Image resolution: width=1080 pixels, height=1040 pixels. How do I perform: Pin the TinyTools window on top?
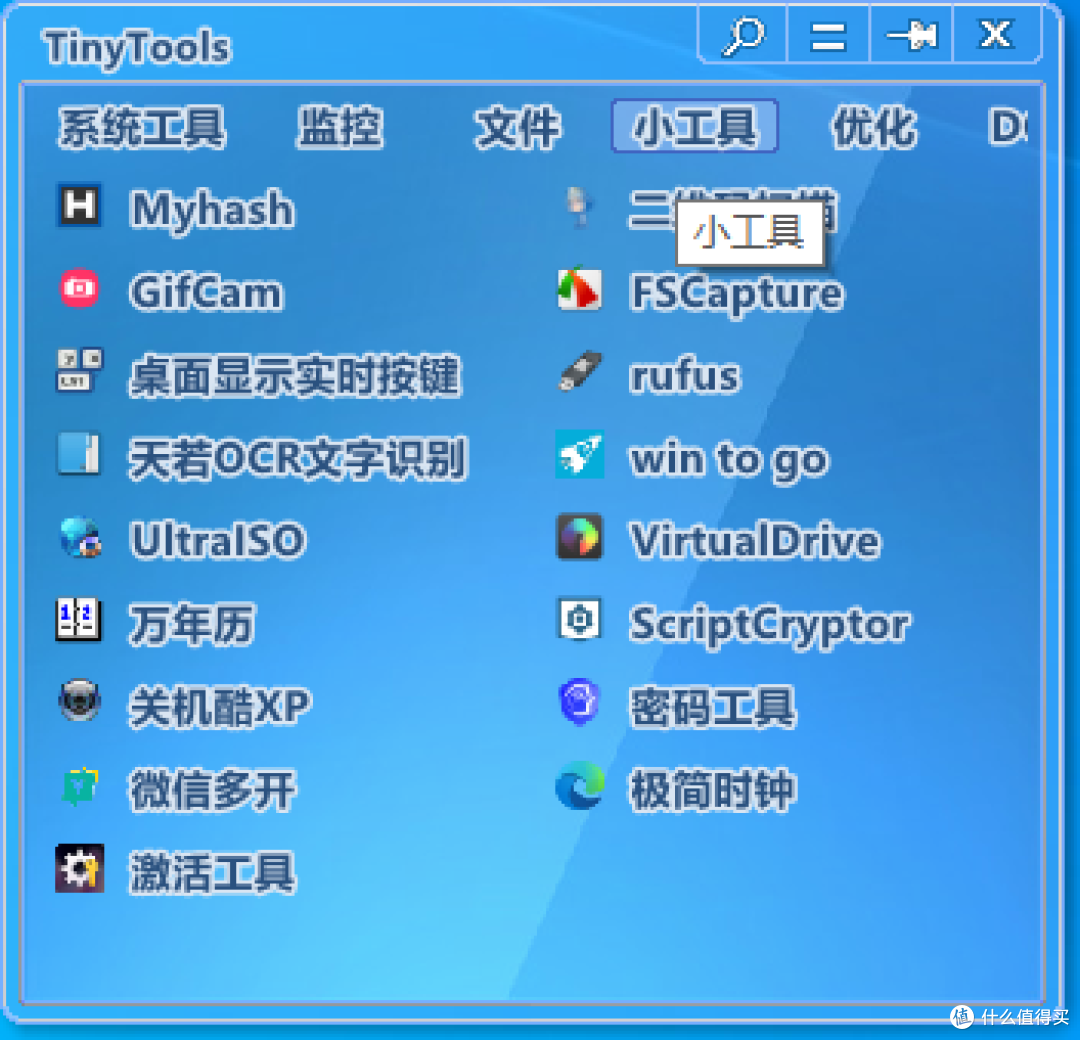click(911, 34)
